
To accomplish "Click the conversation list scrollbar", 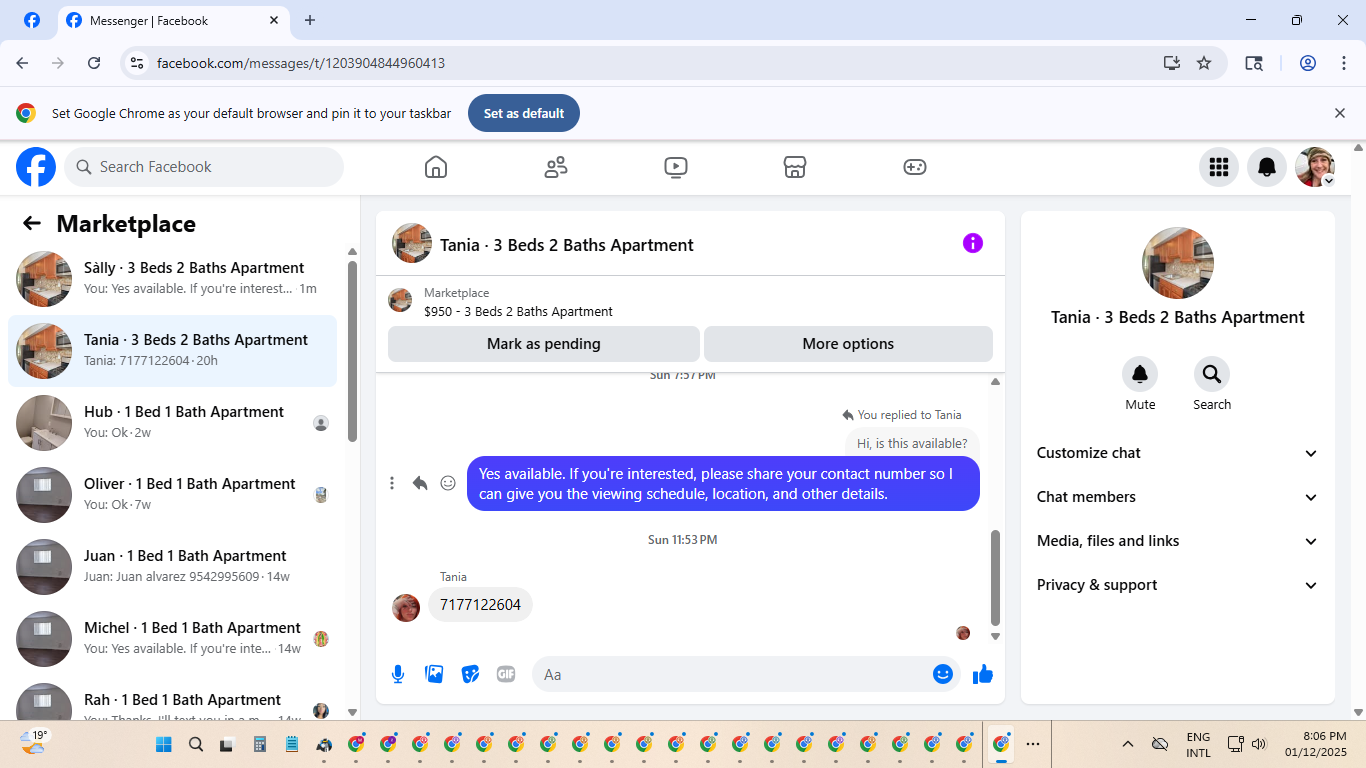I will point(352,350).
